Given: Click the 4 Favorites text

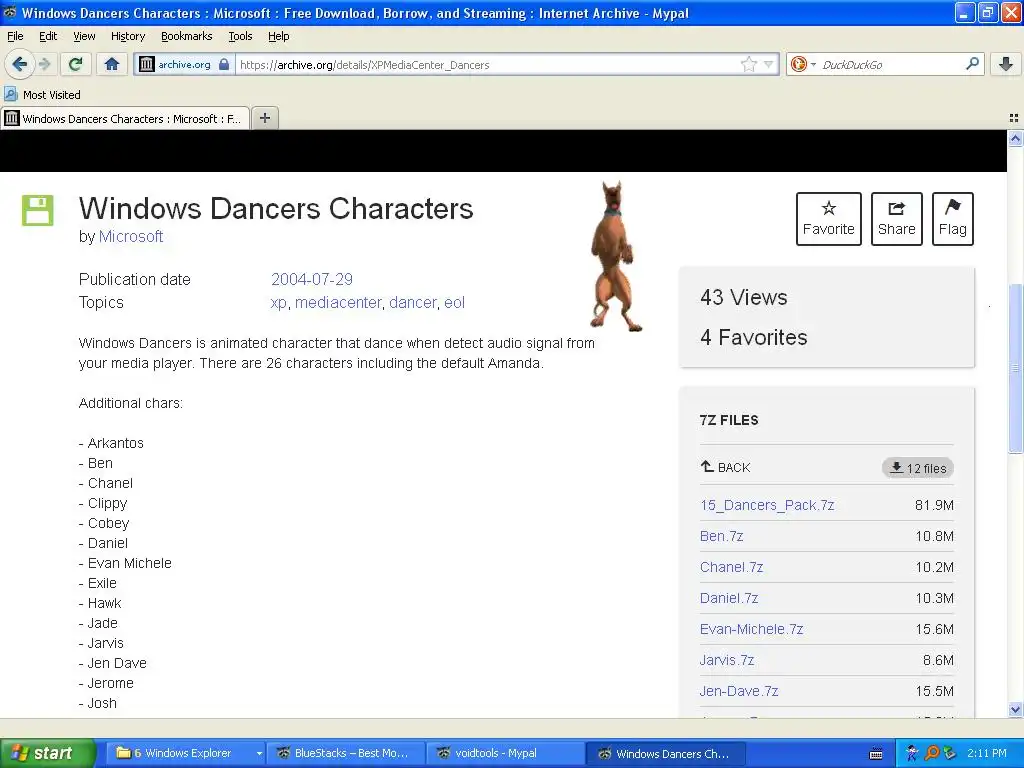Looking at the screenshot, I should (x=754, y=337).
